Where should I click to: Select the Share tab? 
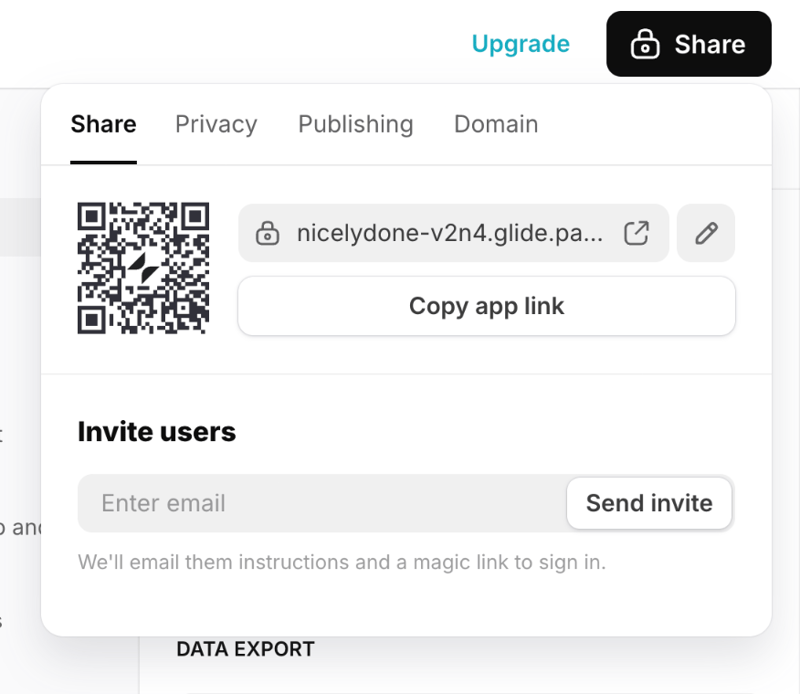(x=103, y=124)
